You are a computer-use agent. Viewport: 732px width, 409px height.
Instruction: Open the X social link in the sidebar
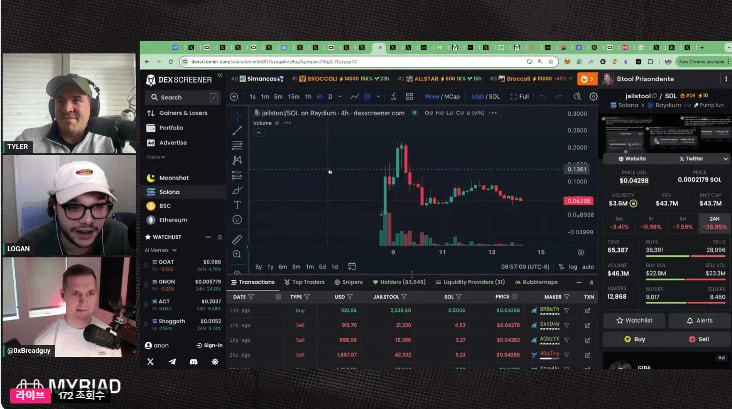click(x=150, y=362)
